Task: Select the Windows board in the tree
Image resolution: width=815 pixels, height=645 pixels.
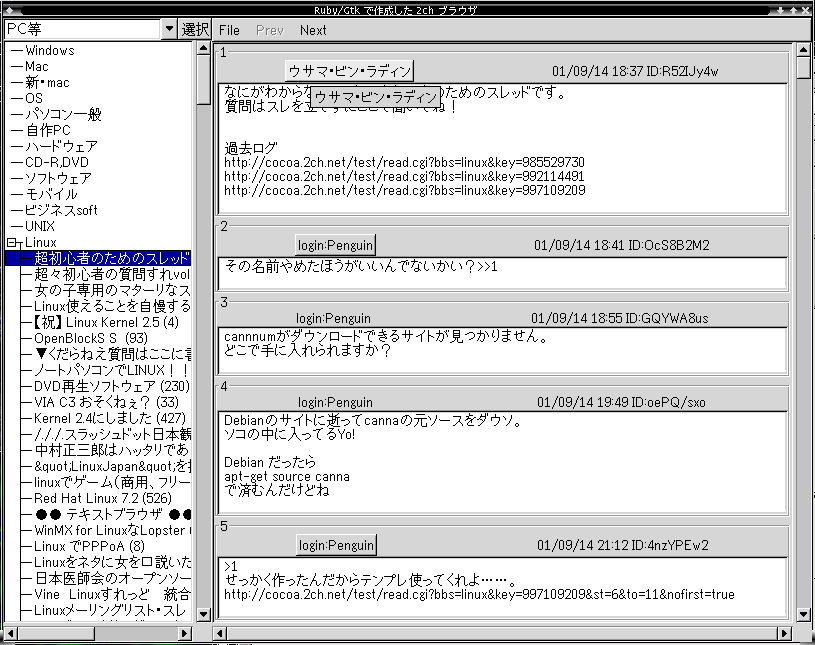Action: click(50, 50)
